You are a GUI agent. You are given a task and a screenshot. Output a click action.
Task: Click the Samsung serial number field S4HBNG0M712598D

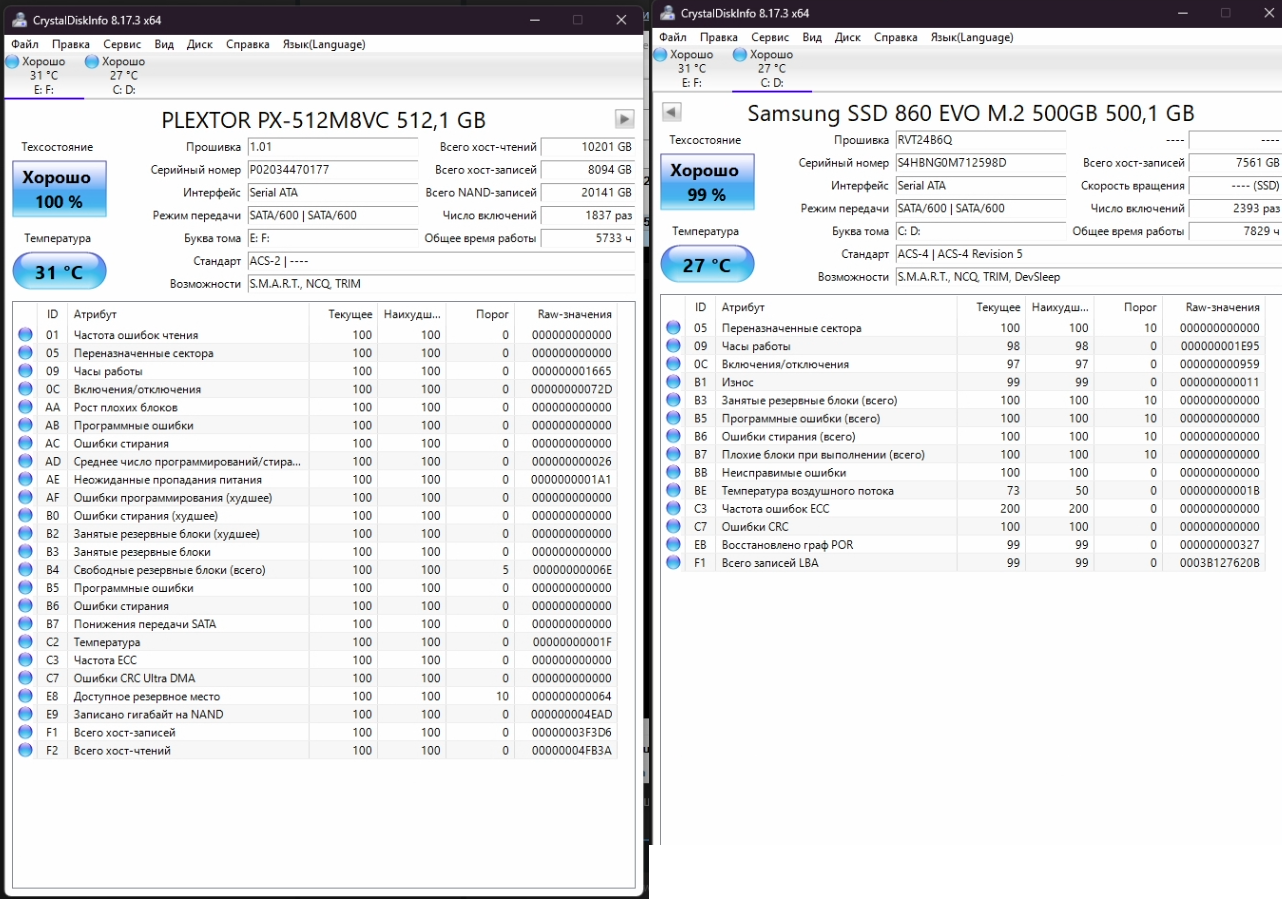(980, 163)
